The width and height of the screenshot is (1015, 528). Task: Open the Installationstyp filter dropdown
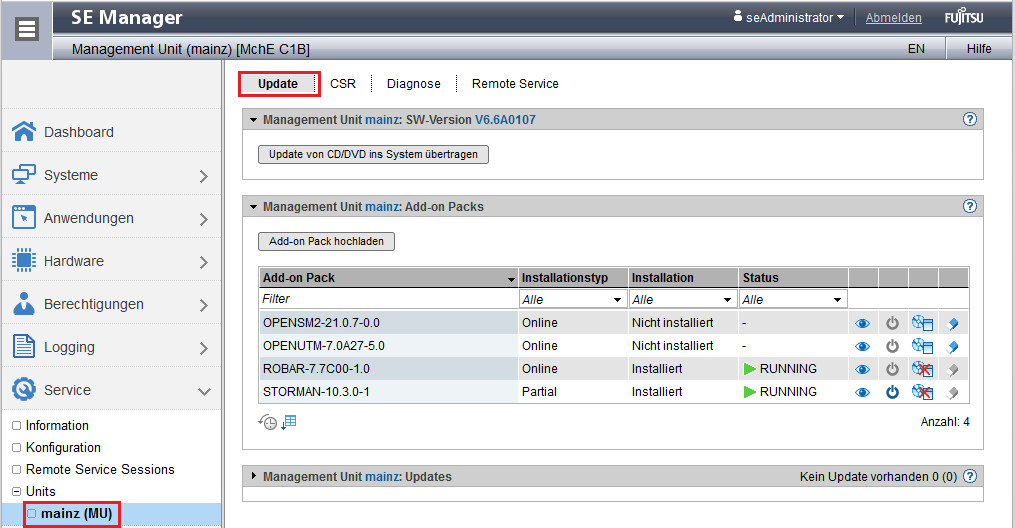pyautogui.click(x=572, y=299)
